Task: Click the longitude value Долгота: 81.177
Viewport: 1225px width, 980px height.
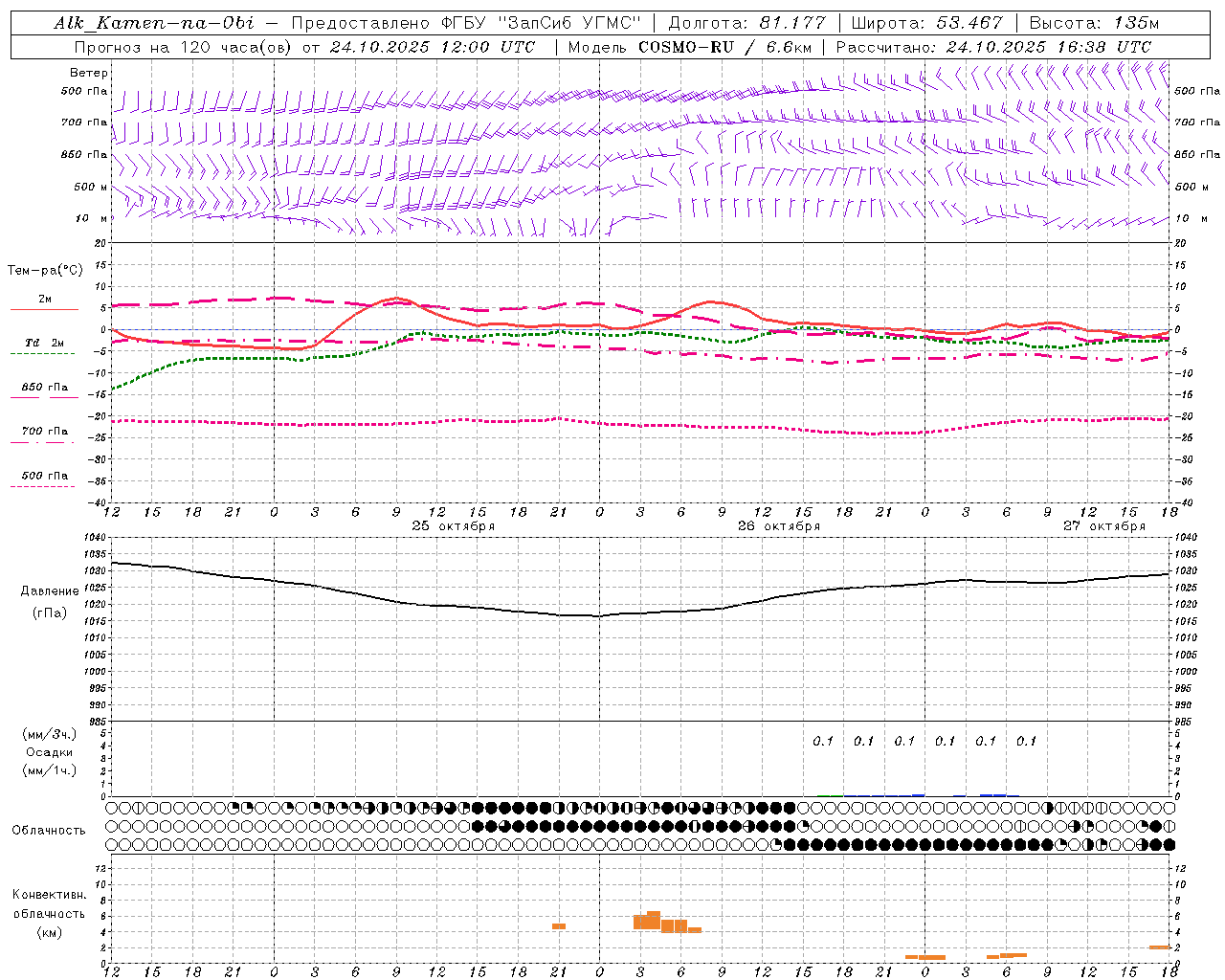Action: pos(746,23)
